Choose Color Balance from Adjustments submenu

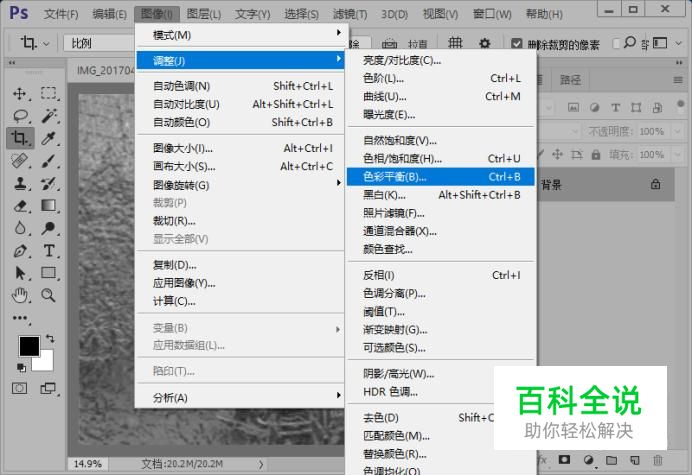[x=440, y=177]
